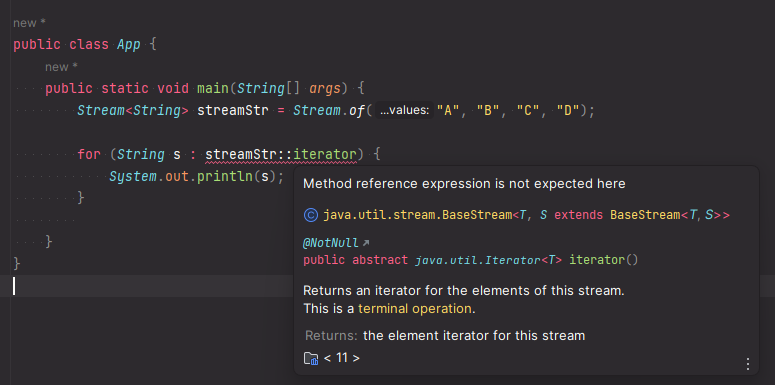Click the 'args' parameter
The width and height of the screenshot is (775, 385).
click(325, 88)
